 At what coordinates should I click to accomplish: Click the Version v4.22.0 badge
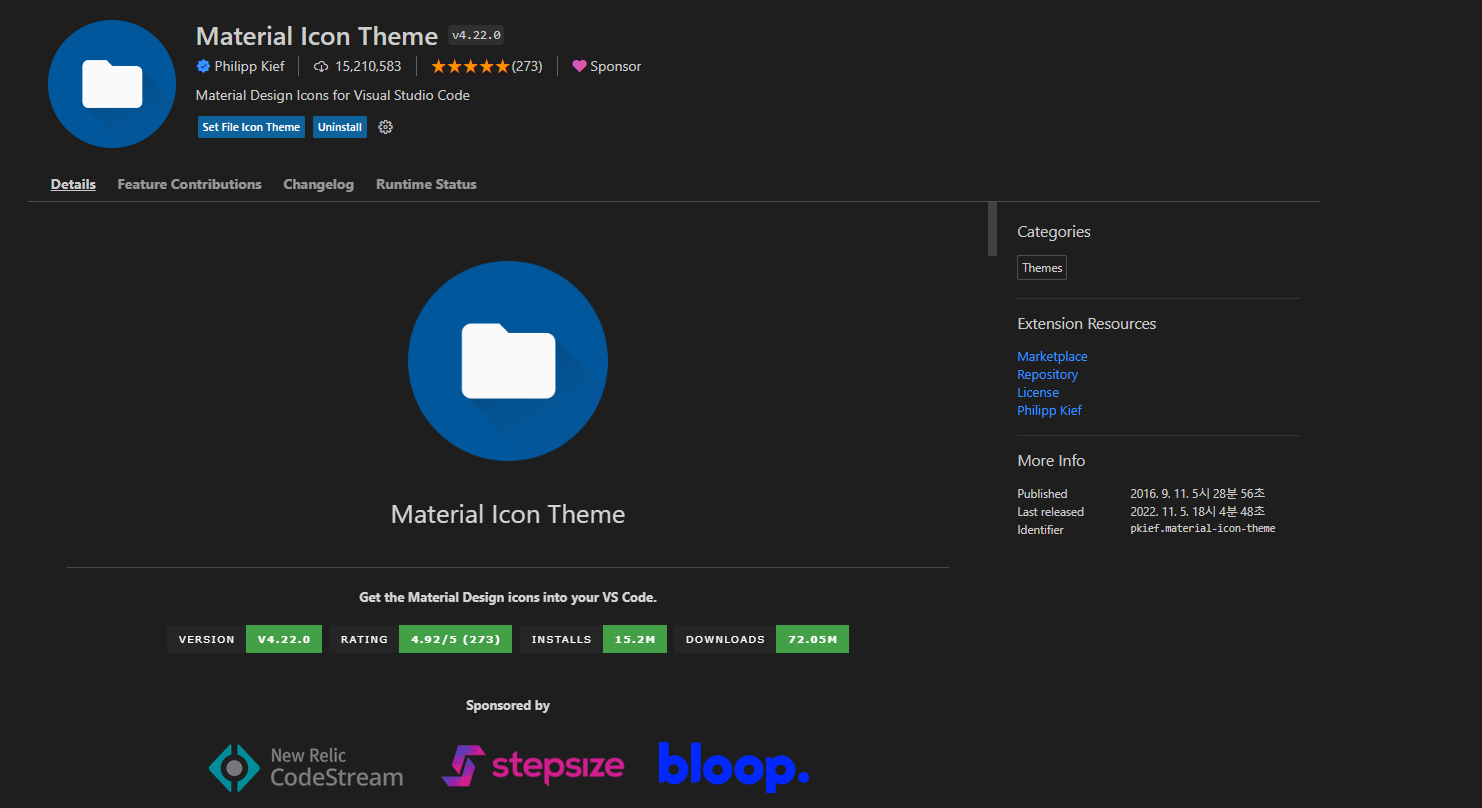(x=244, y=639)
